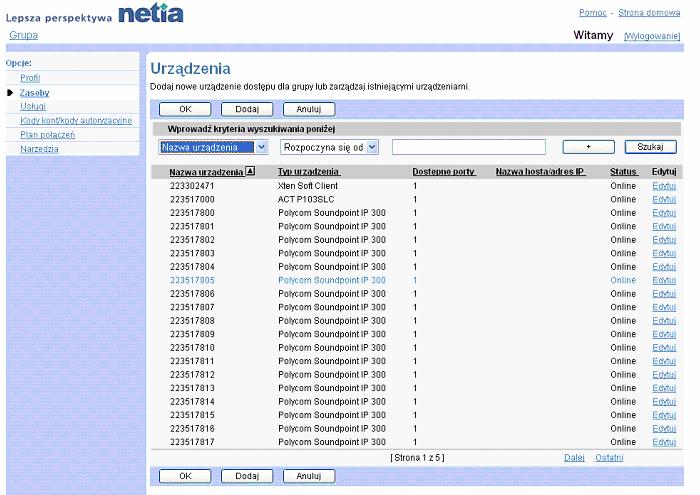This screenshot has height=495, width=700.
Task: Sort by Dostępne porty column header
Action: pyautogui.click(x=444, y=172)
